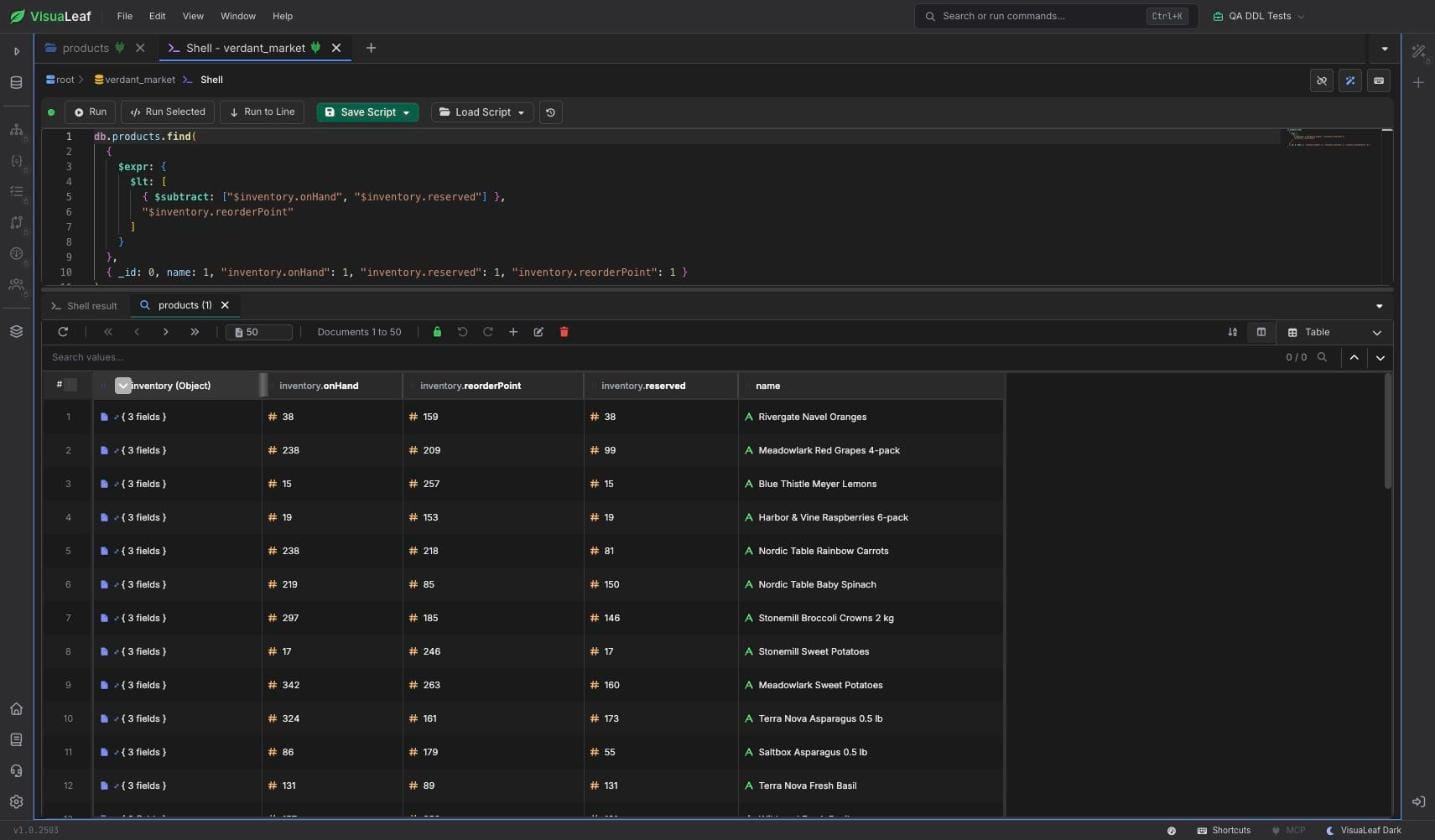Toggle the VisuaLeaf Dark theme switch
Viewport: 1435px width, 840px height.
(1364, 831)
